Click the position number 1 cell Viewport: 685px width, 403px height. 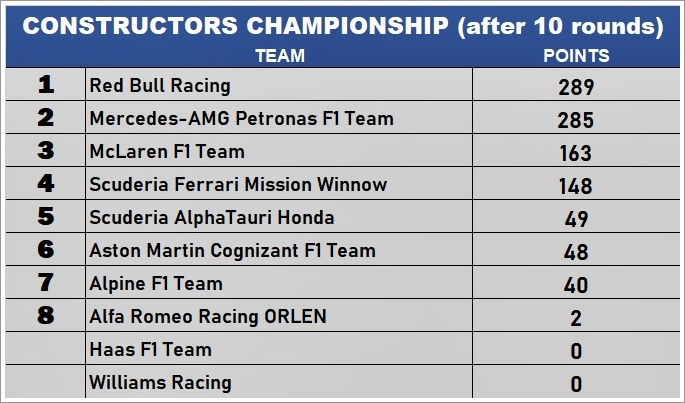click(45, 86)
